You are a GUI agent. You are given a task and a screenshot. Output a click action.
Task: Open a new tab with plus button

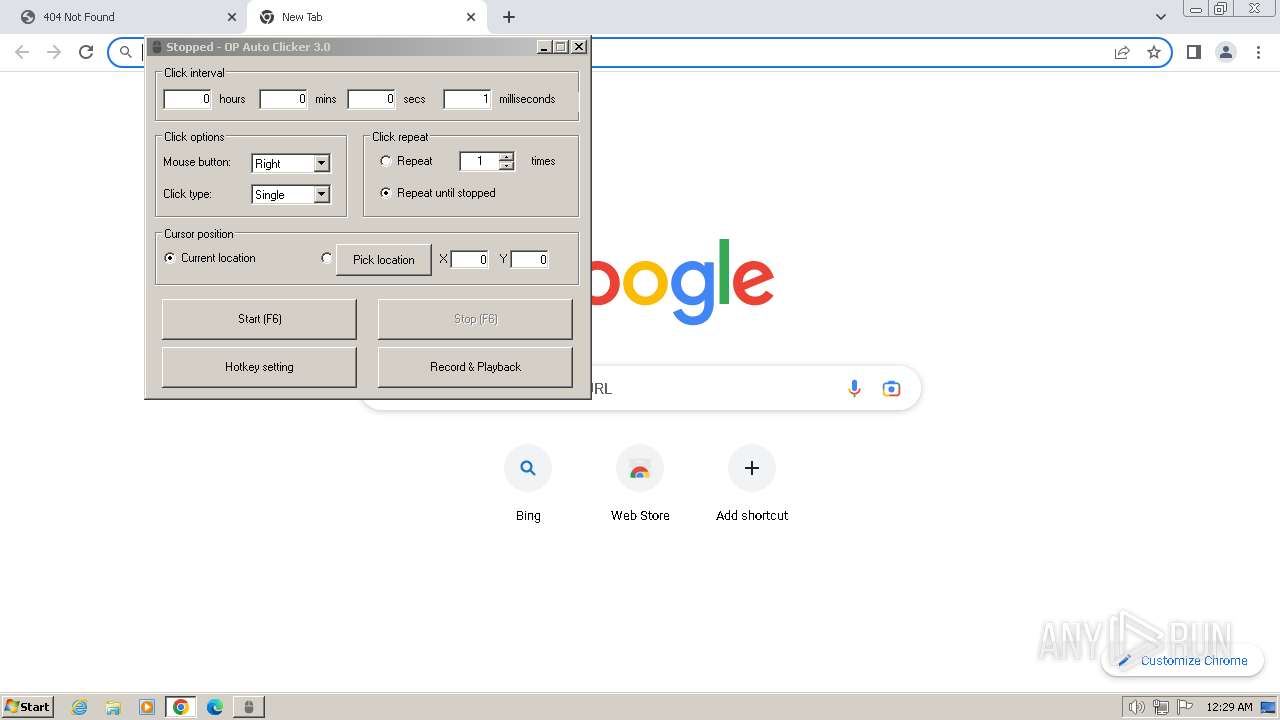click(509, 17)
